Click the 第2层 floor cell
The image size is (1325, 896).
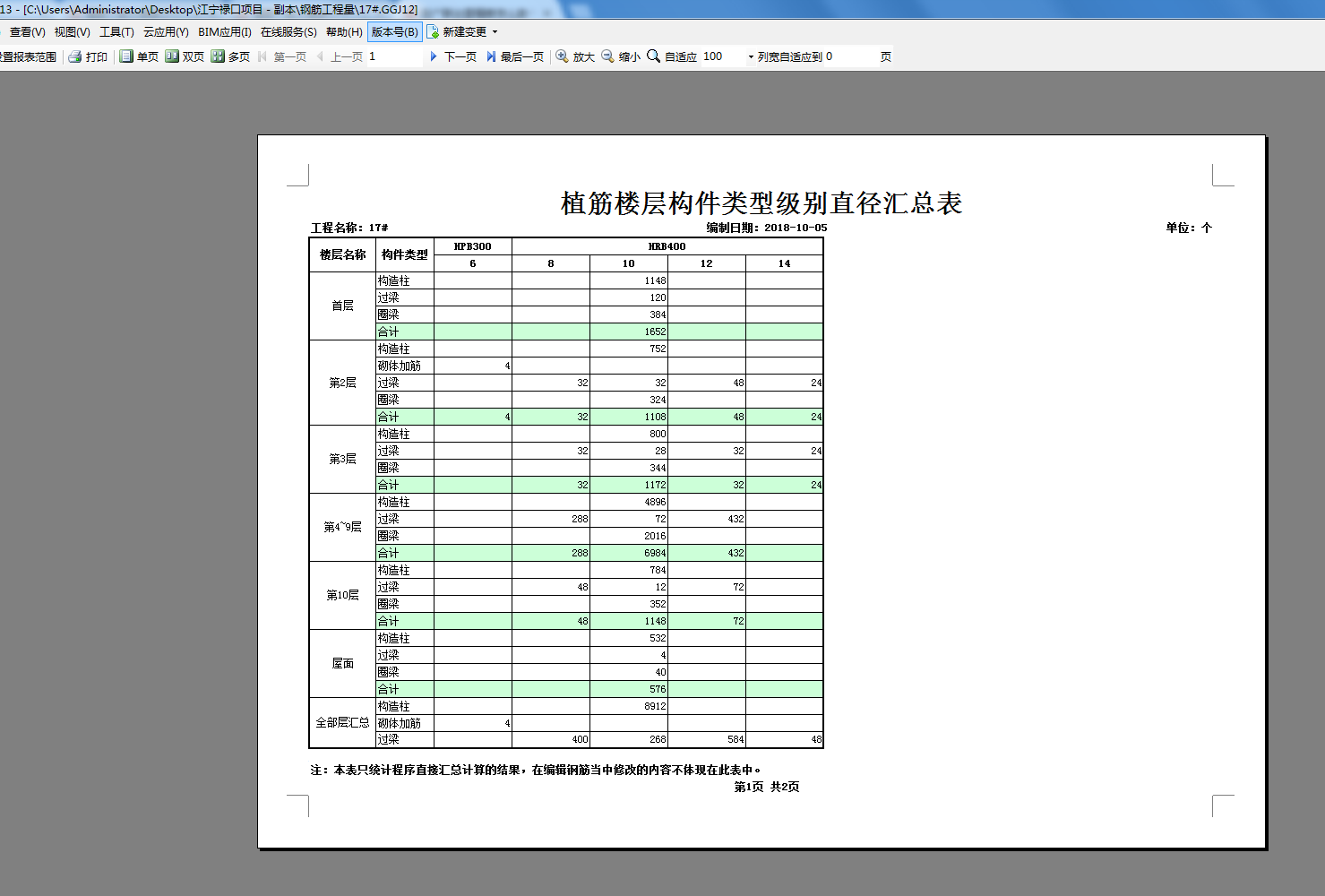point(342,383)
